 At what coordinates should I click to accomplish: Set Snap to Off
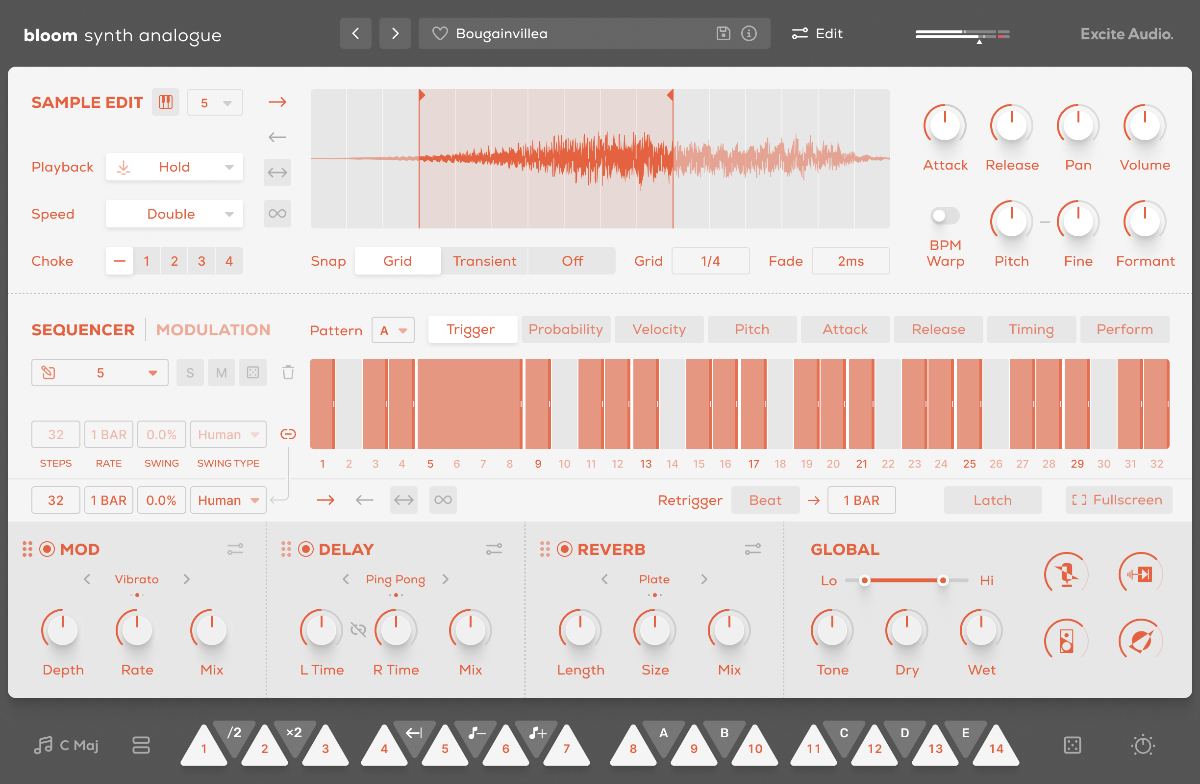coord(572,261)
